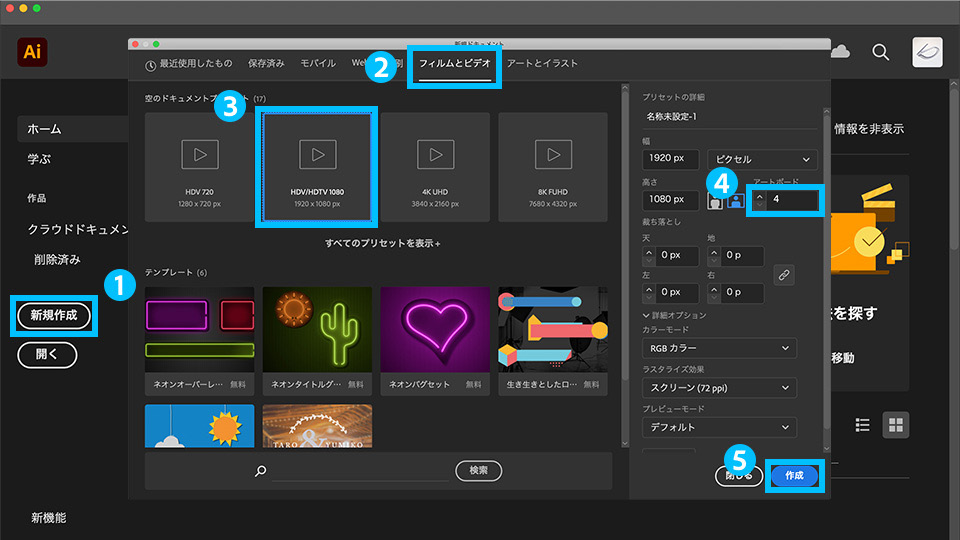Toggle bleed link chain icon
Image resolution: width=960 pixels, height=540 pixels.
click(x=784, y=275)
